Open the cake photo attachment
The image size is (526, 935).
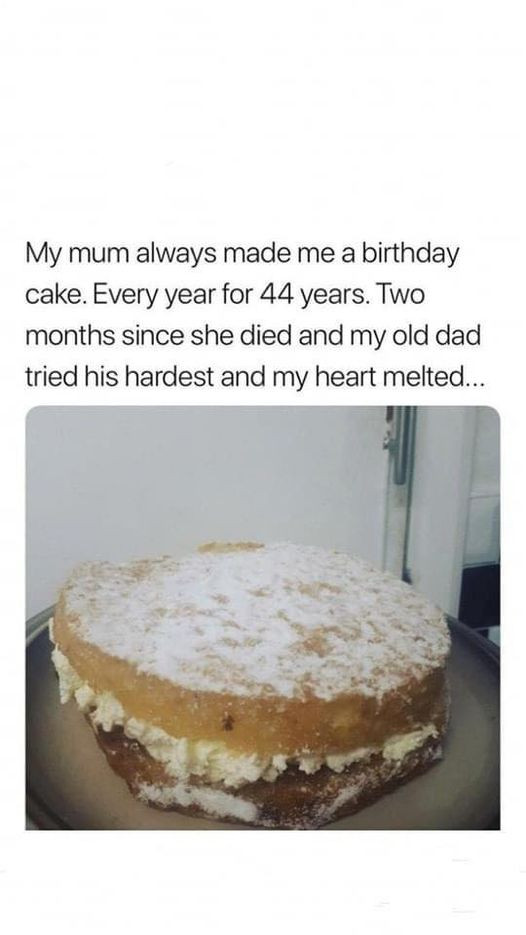(262, 617)
